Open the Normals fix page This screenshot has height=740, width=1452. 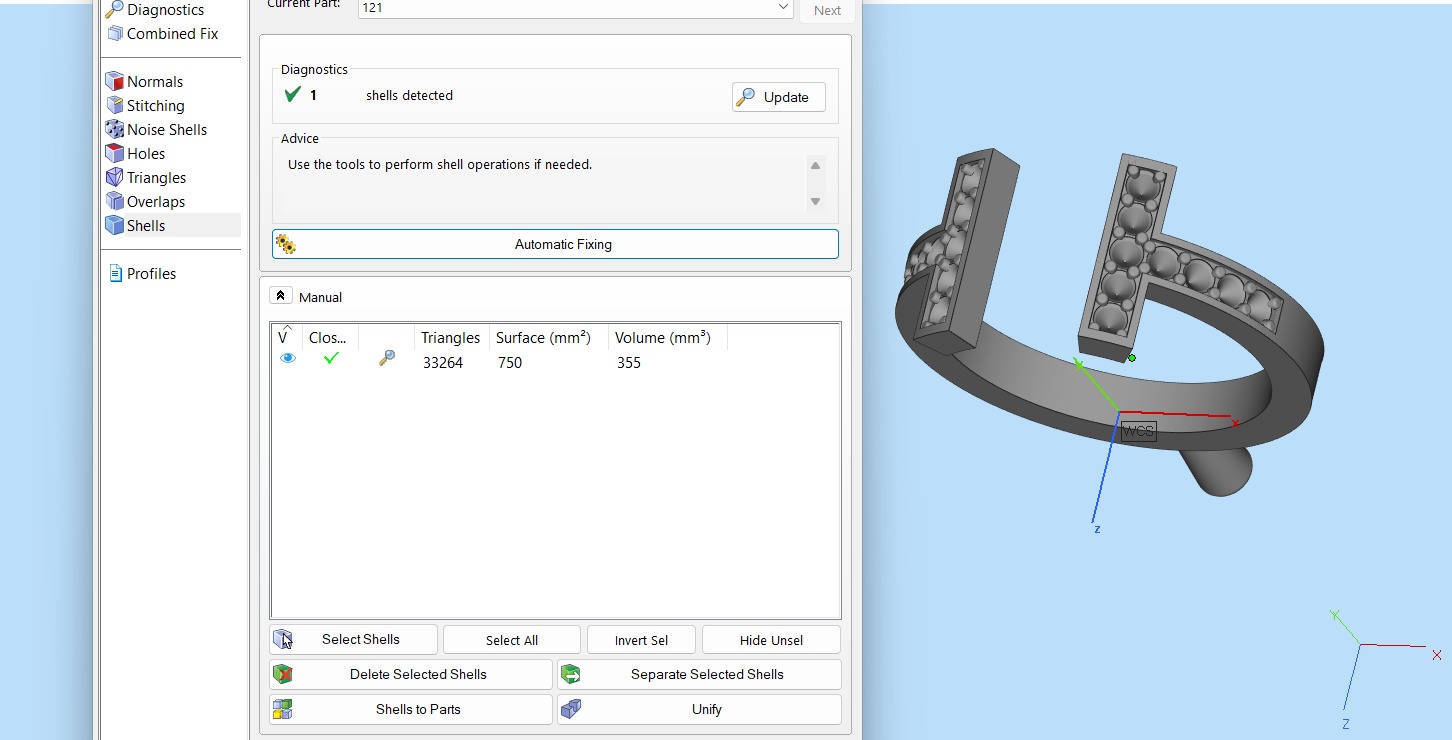click(x=155, y=82)
